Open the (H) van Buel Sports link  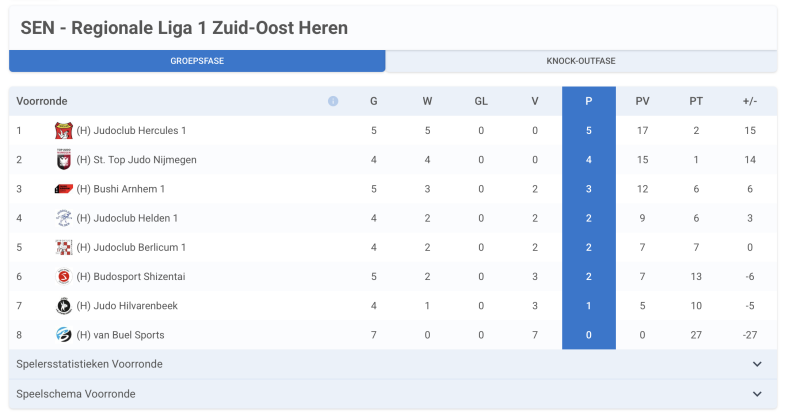pos(120,335)
